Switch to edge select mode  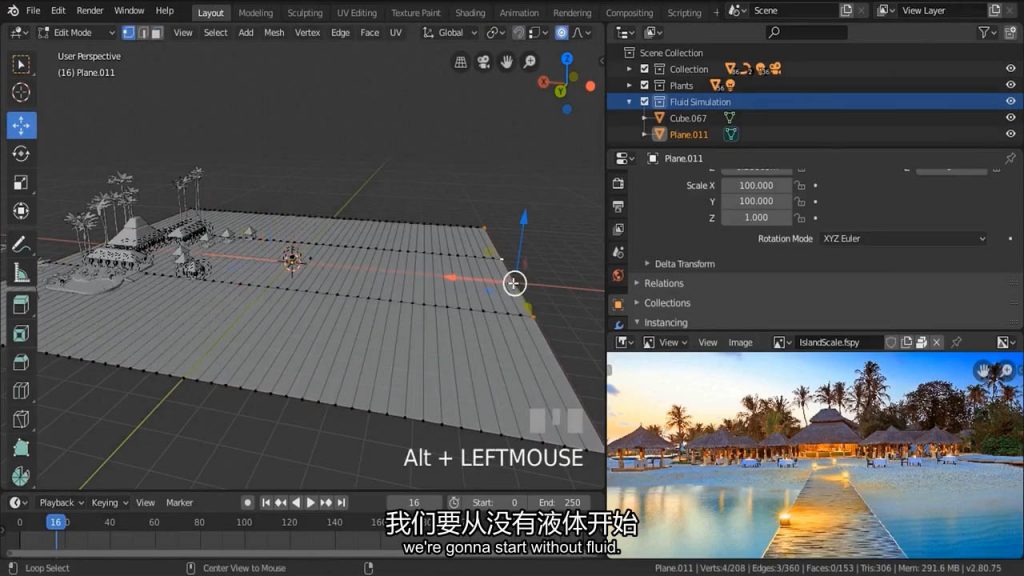click(x=143, y=33)
